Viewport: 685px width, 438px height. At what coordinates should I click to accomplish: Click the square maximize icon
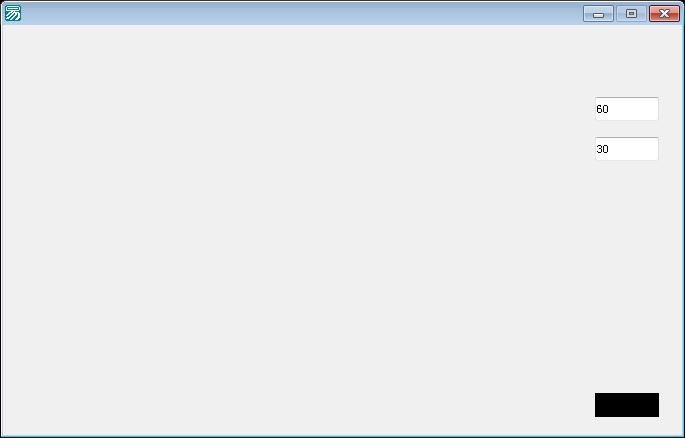[x=631, y=14]
